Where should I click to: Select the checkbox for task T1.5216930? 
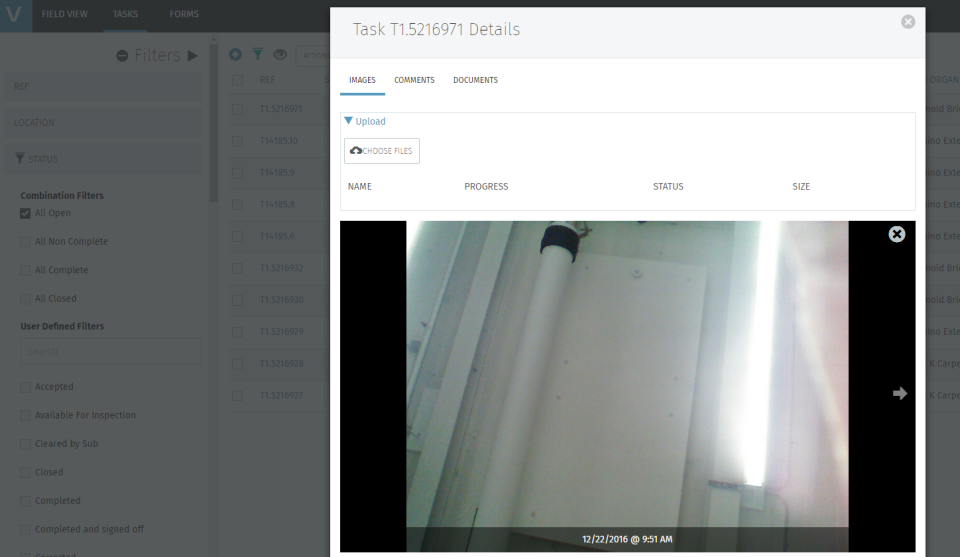click(238, 300)
